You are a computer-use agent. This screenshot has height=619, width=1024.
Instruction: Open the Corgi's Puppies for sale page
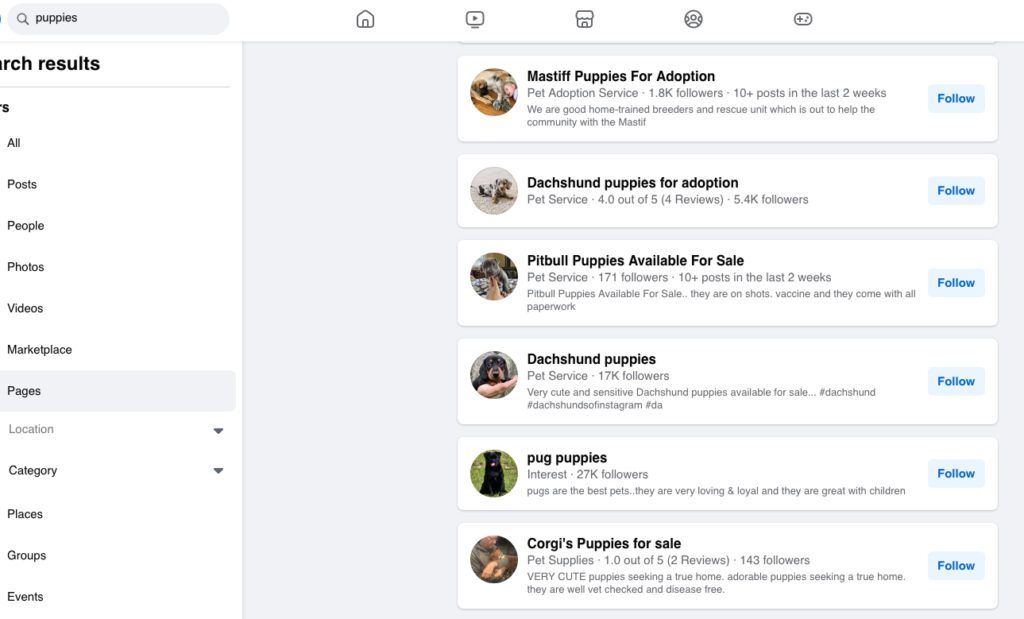[x=604, y=542]
